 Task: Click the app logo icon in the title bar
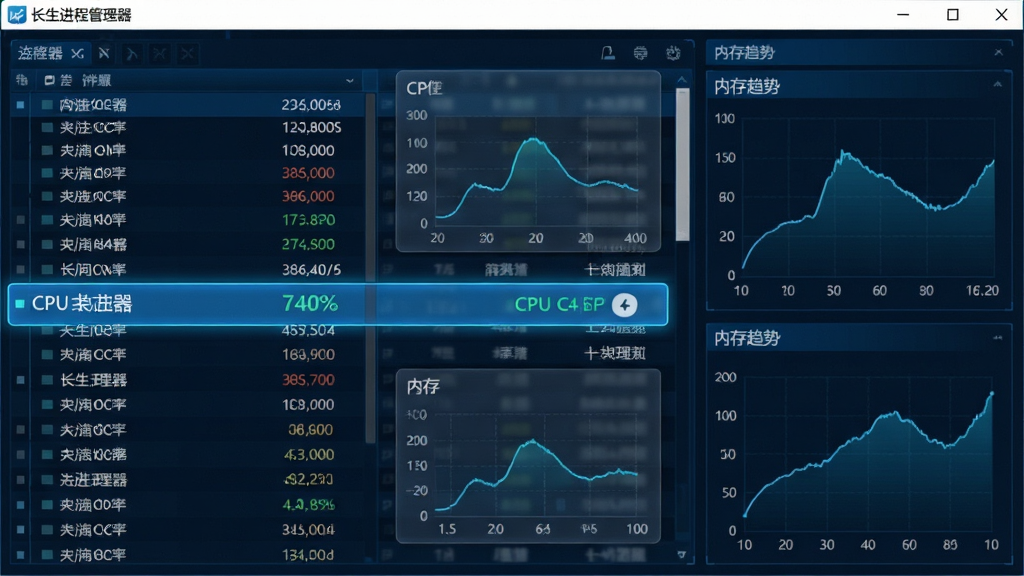tap(16, 14)
